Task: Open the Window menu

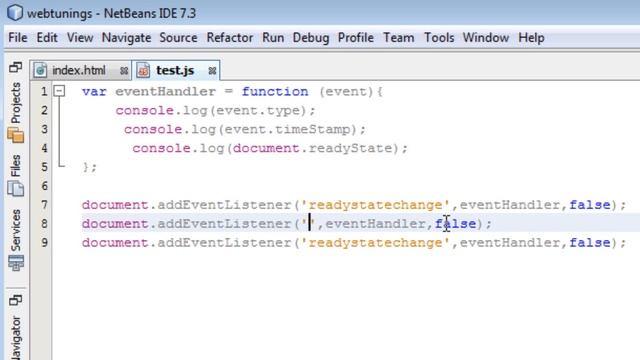Action: pos(486,38)
